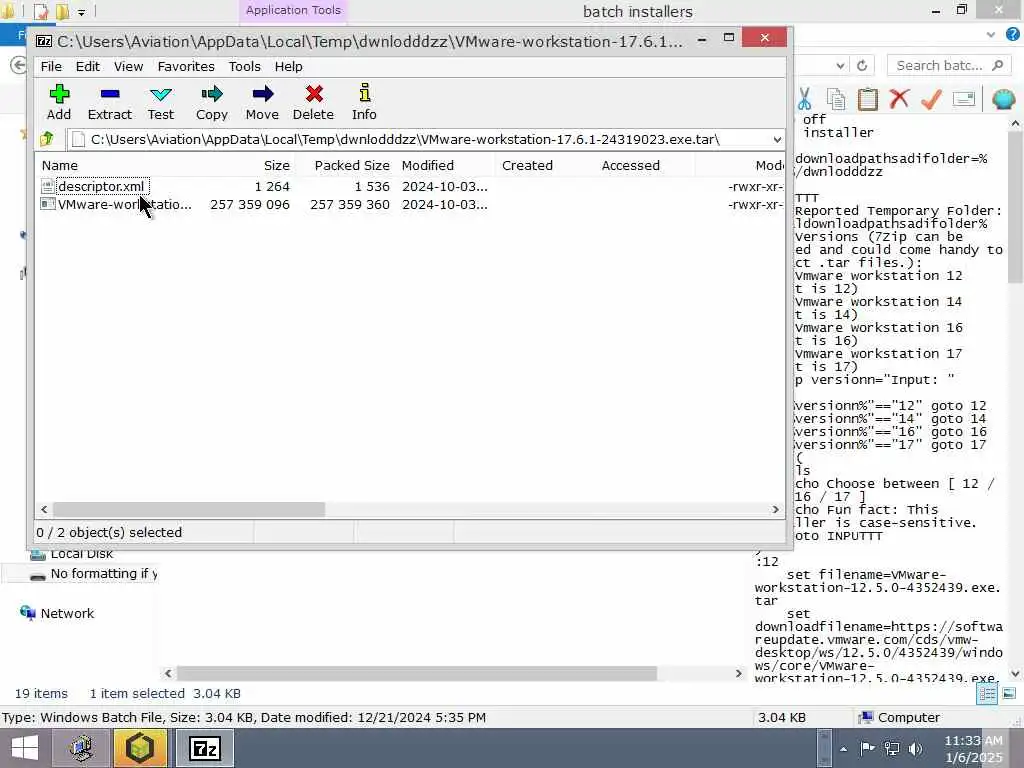Open the Windows Start button
This screenshot has width=1024, height=768.
[24, 748]
